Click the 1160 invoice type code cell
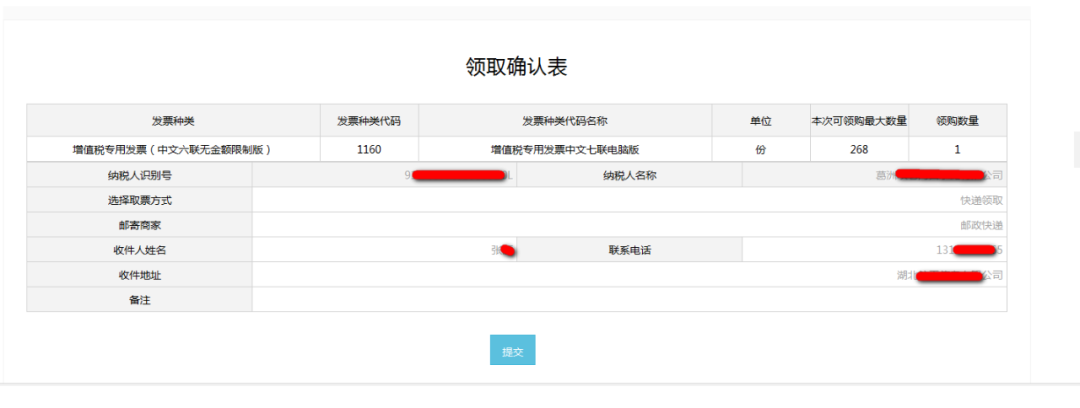 coord(369,149)
